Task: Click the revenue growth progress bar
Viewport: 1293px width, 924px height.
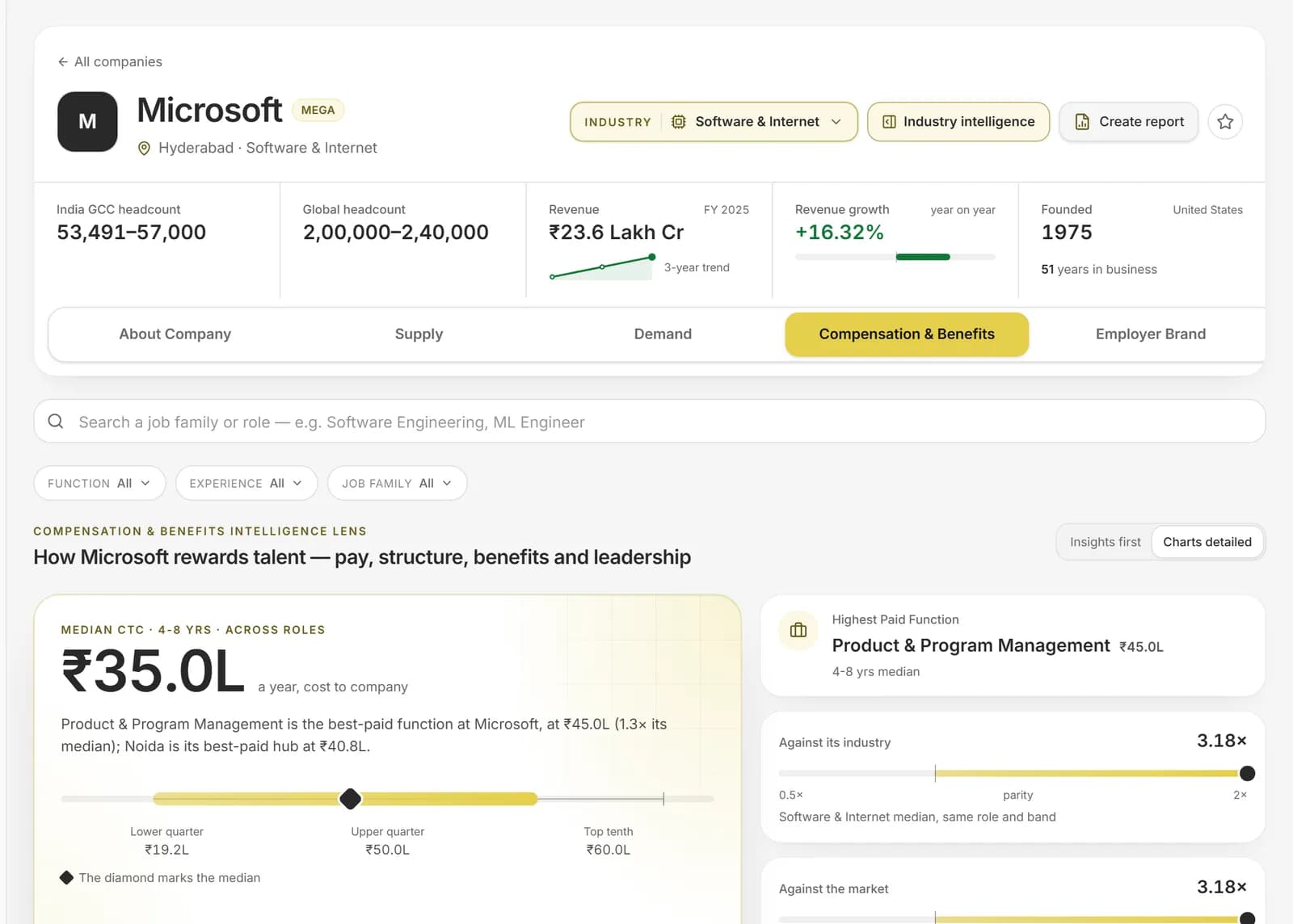Action: coord(895,257)
